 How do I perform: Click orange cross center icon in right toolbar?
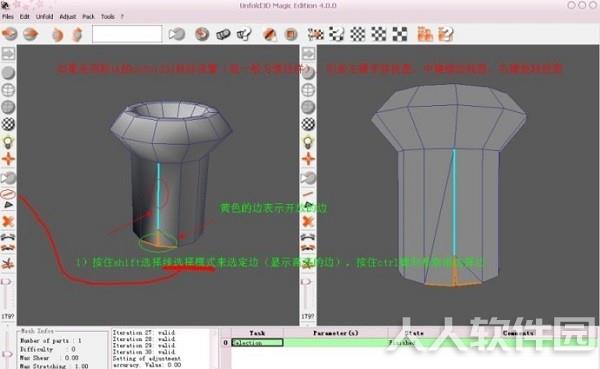coord(308,159)
